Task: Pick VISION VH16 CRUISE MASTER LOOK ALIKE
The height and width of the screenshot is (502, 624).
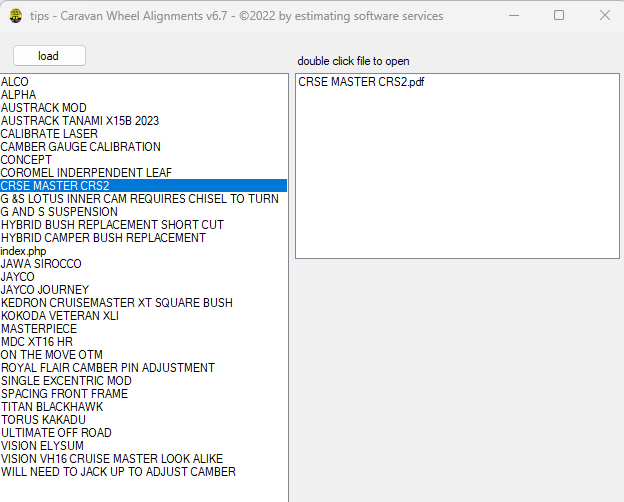Action: click(144, 459)
